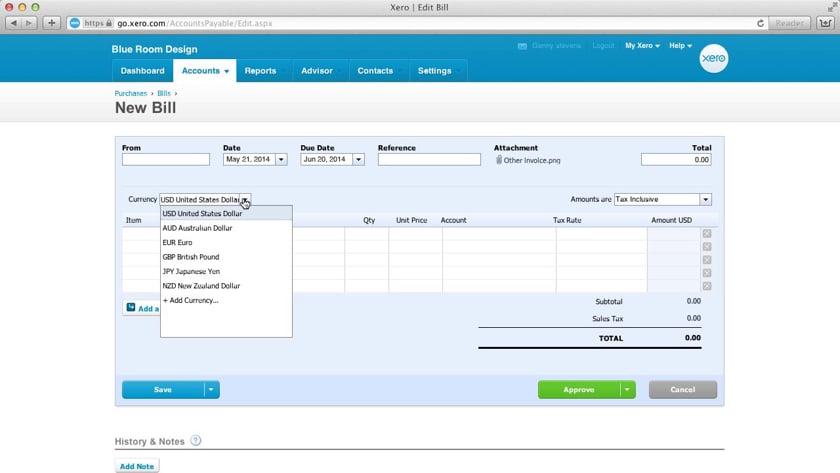Open the Due Date picker dropdown arrow
Viewport: 840px width, 473px height.
click(358, 160)
